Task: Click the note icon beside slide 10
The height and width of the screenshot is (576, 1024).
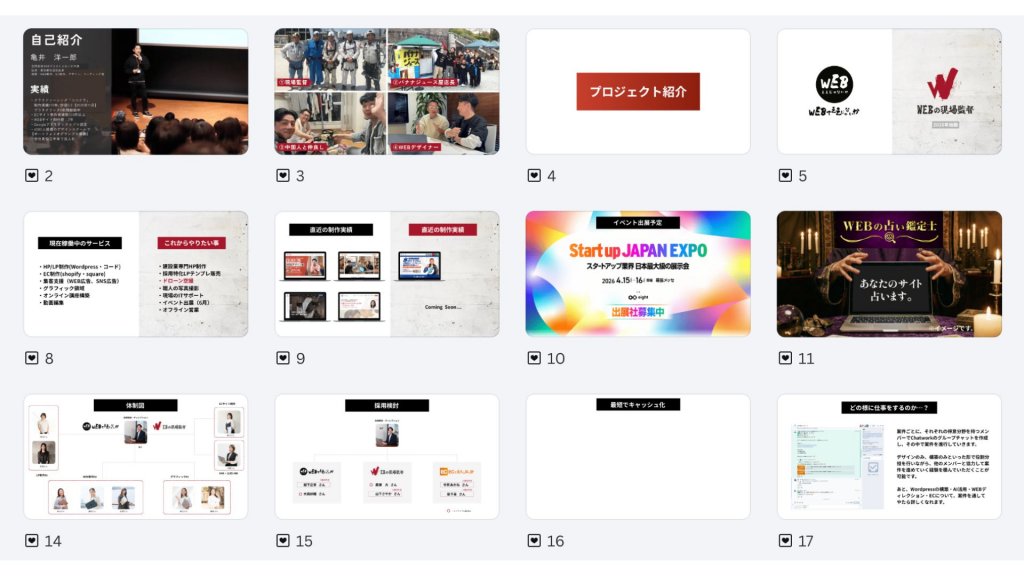Action: pyautogui.click(x=534, y=358)
